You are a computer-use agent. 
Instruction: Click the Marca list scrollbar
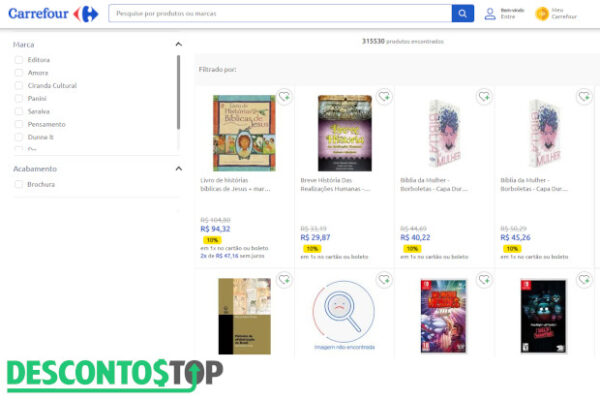point(178,92)
